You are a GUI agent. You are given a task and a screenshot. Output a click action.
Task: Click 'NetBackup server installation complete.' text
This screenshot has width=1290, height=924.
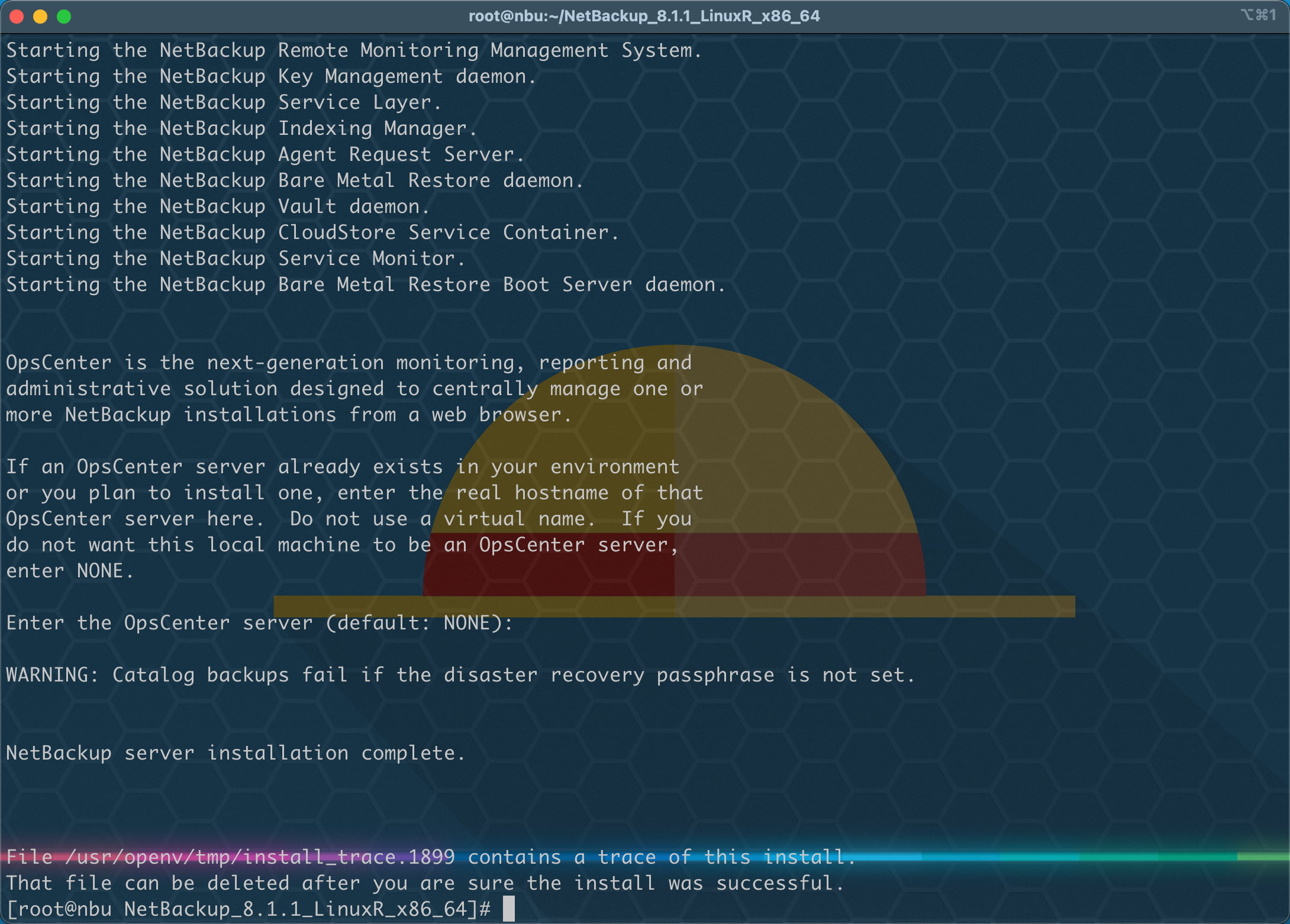[x=236, y=753]
